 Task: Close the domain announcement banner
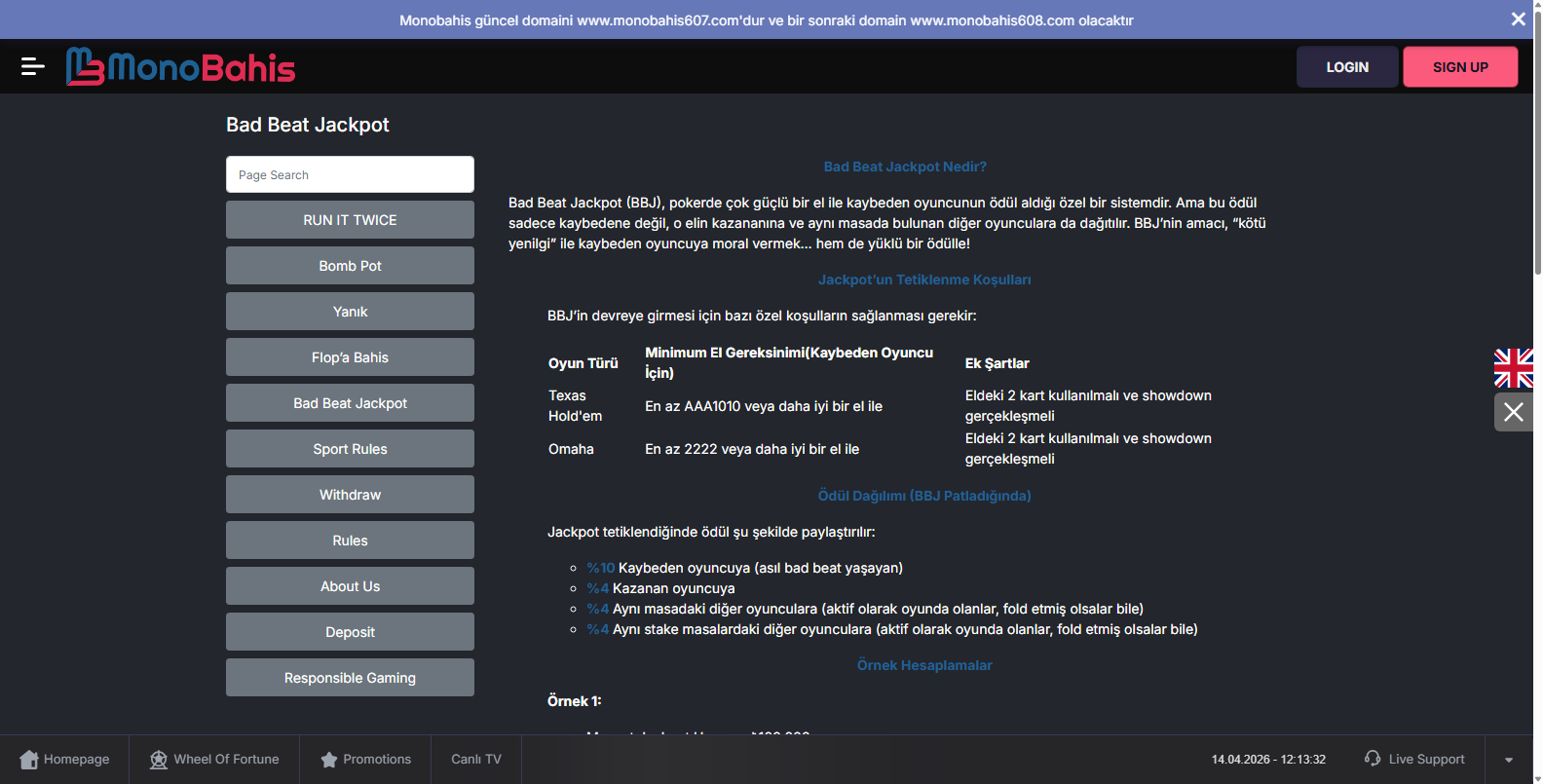click(x=1518, y=19)
